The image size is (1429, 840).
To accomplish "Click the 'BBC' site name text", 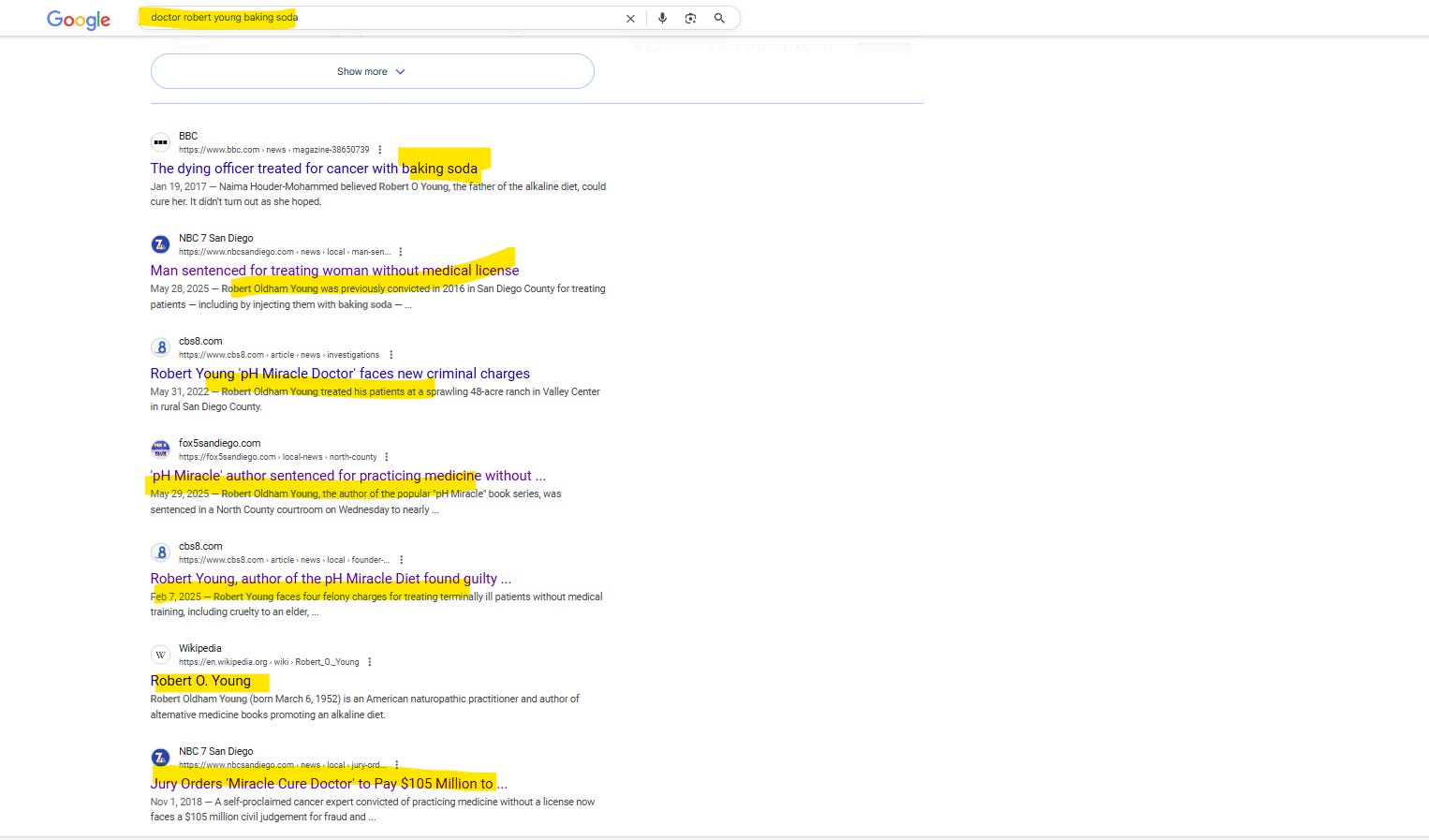I will (188, 136).
